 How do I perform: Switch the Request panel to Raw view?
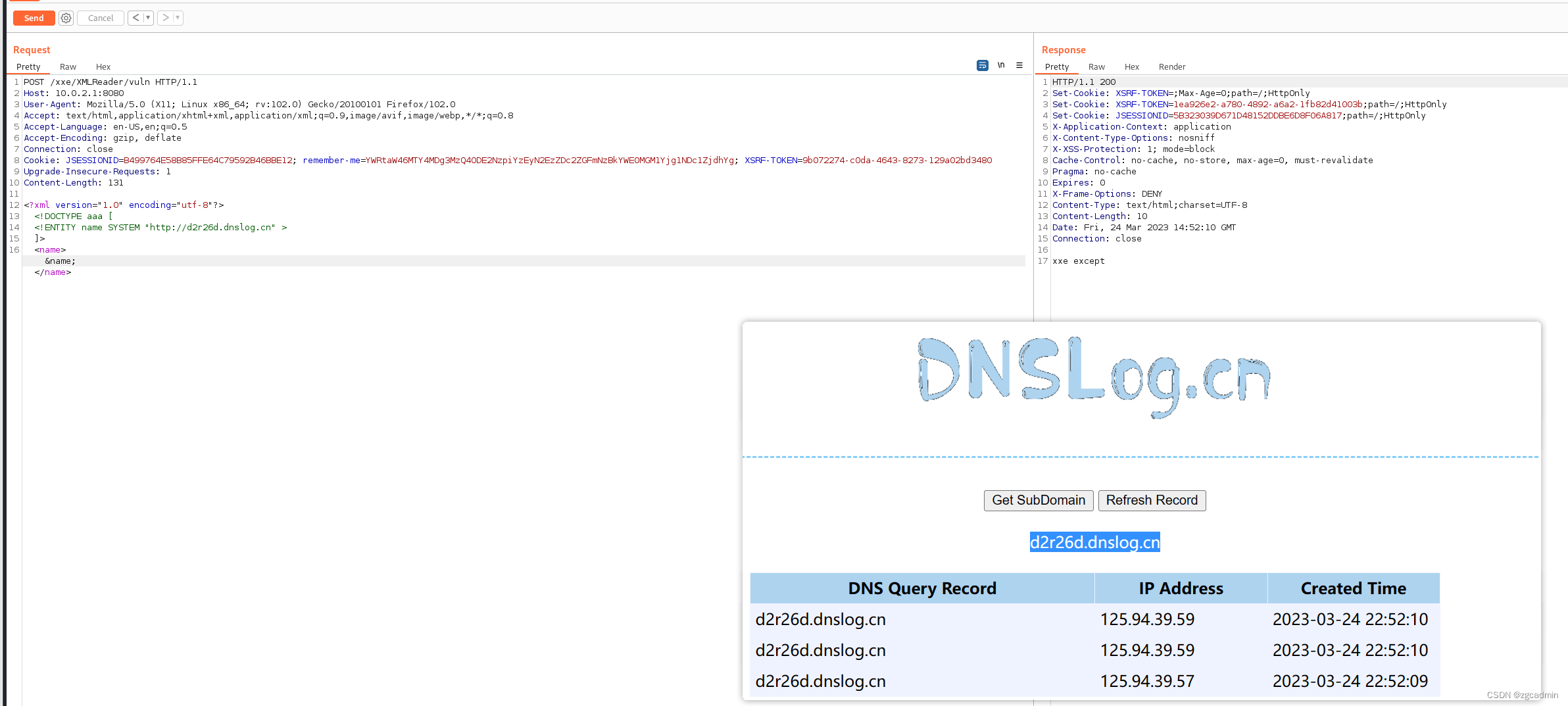pyautogui.click(x=68, y=67)
